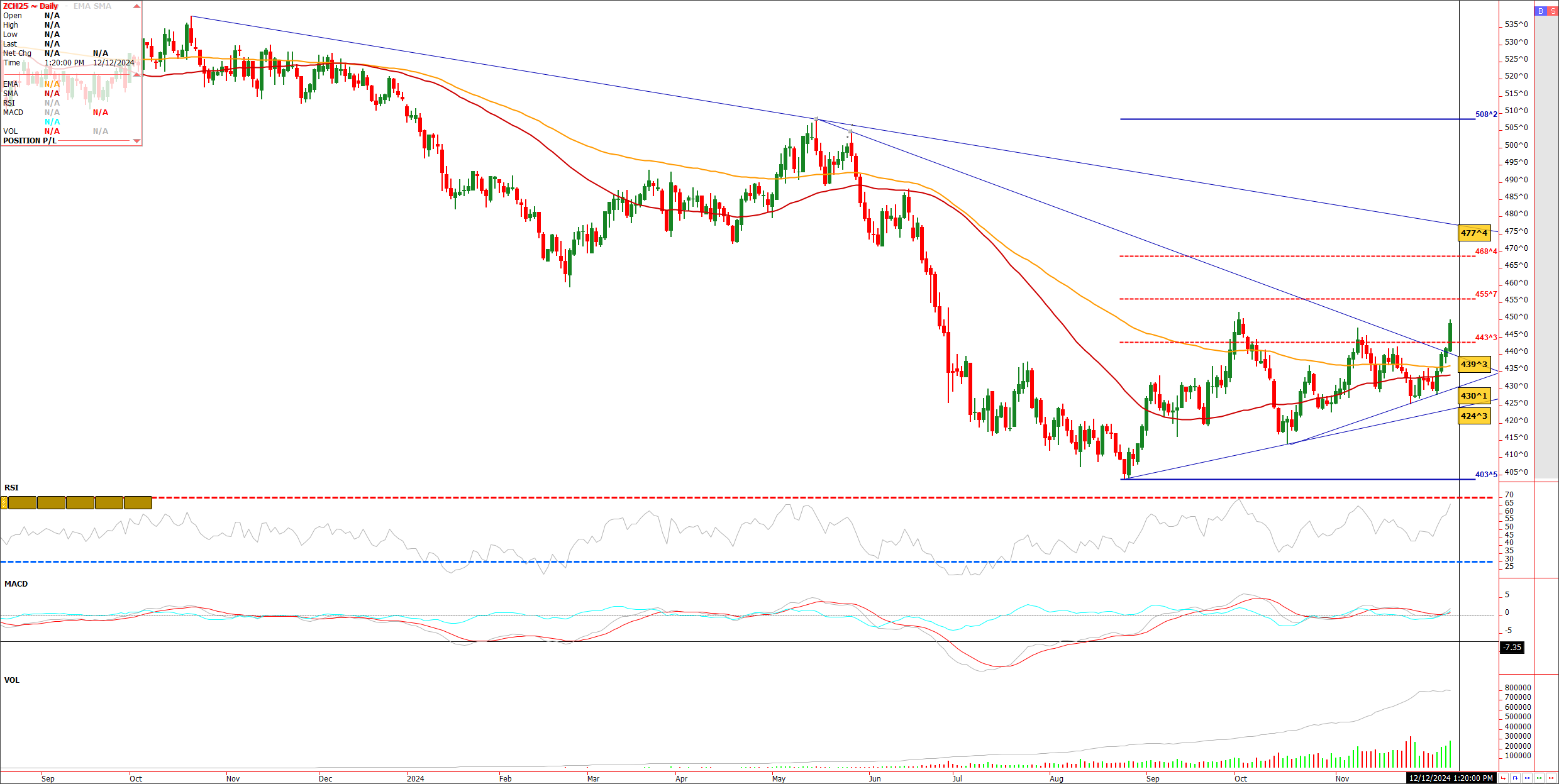Collapse the ZCH25 info panel with top arrow
1559x784 pixels.
pos(136,6)
